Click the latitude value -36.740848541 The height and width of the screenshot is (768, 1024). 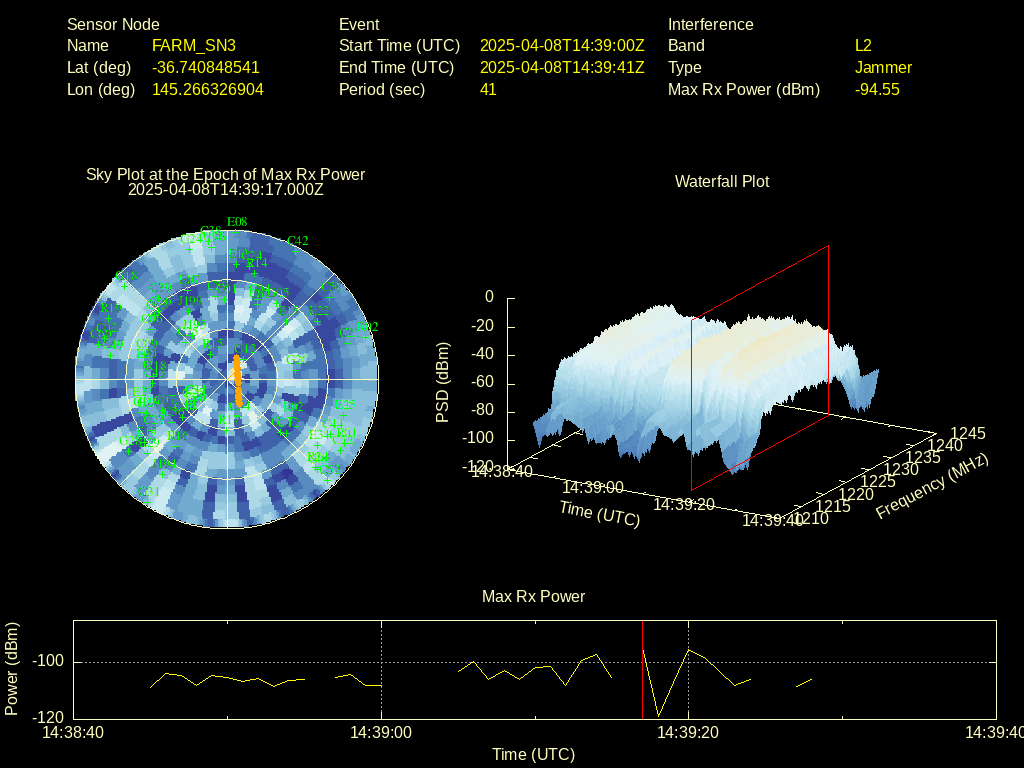[206, 68]
